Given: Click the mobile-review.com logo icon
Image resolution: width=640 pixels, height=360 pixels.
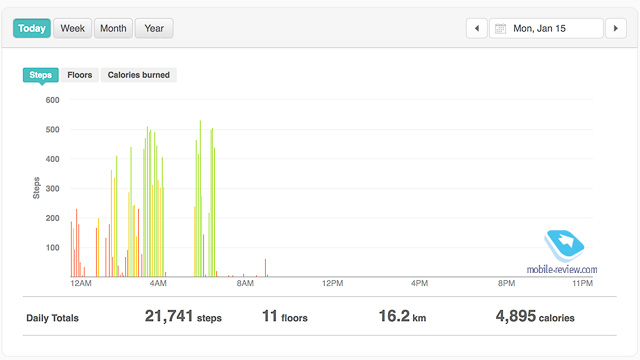Looking at the screenshot, I should (564, 246).
